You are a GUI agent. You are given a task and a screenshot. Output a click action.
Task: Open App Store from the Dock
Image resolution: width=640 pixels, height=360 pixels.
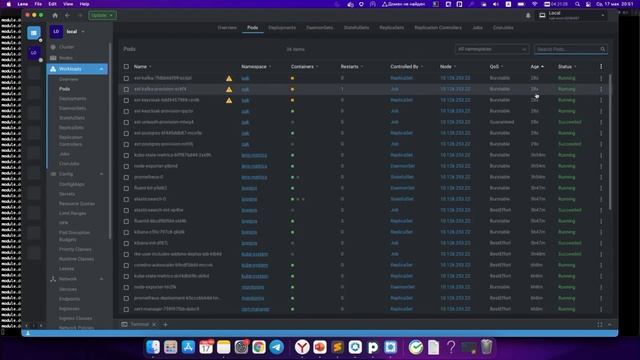click(x=188, y=347)
